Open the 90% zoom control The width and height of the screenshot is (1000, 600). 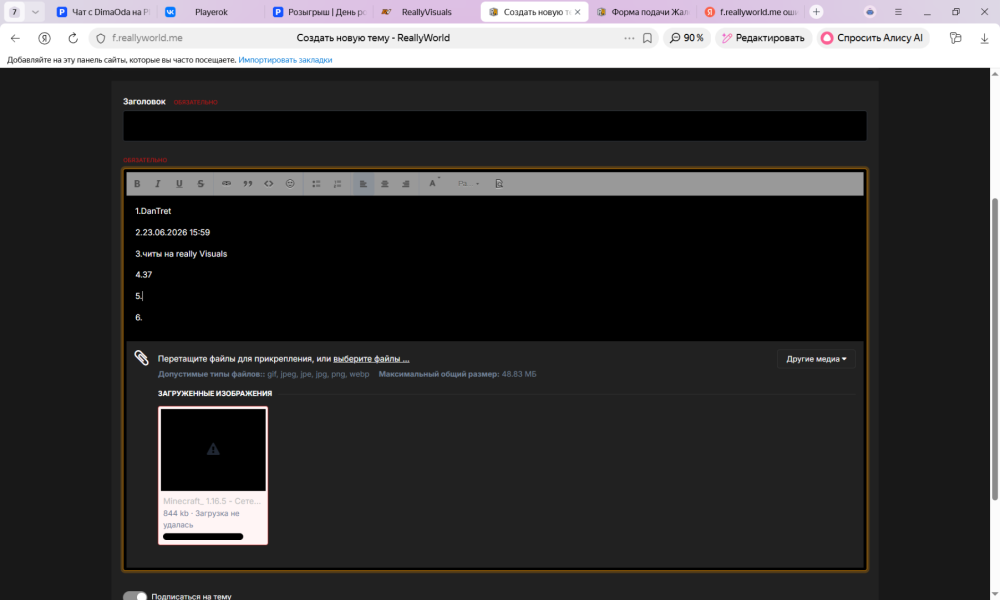pos(687,38)
